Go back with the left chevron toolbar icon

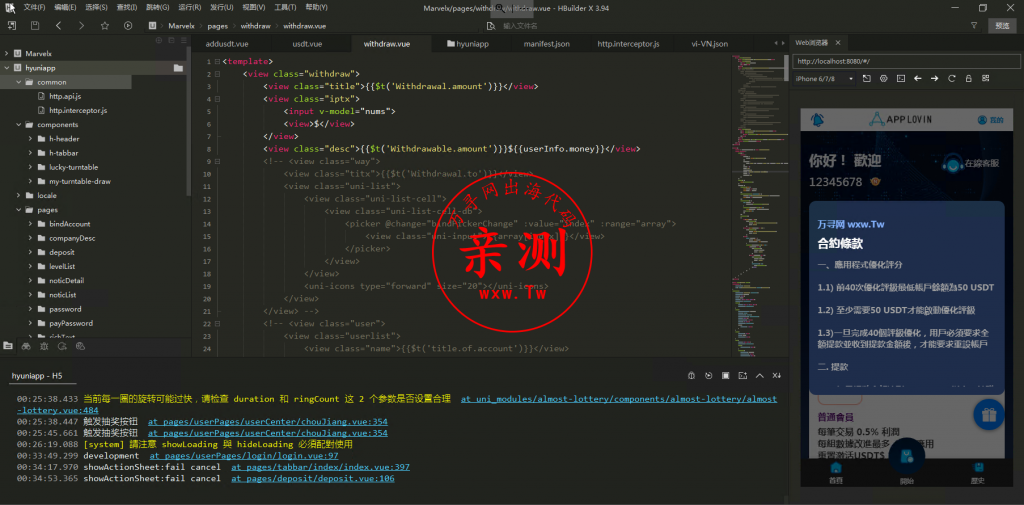tap(58, 25)
